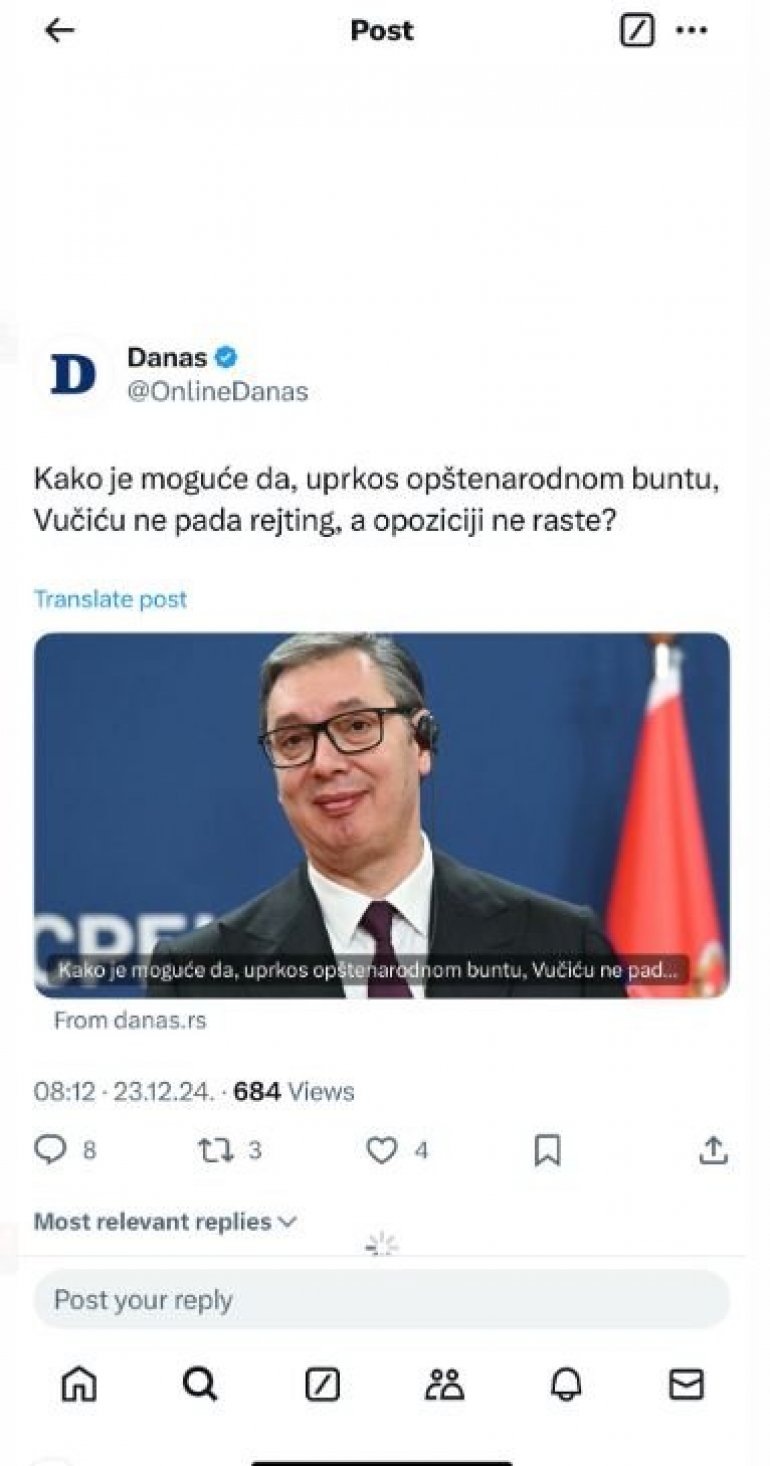Open the danas.rs article preview image
770x1466 pixels.
[x=381, y=814]
